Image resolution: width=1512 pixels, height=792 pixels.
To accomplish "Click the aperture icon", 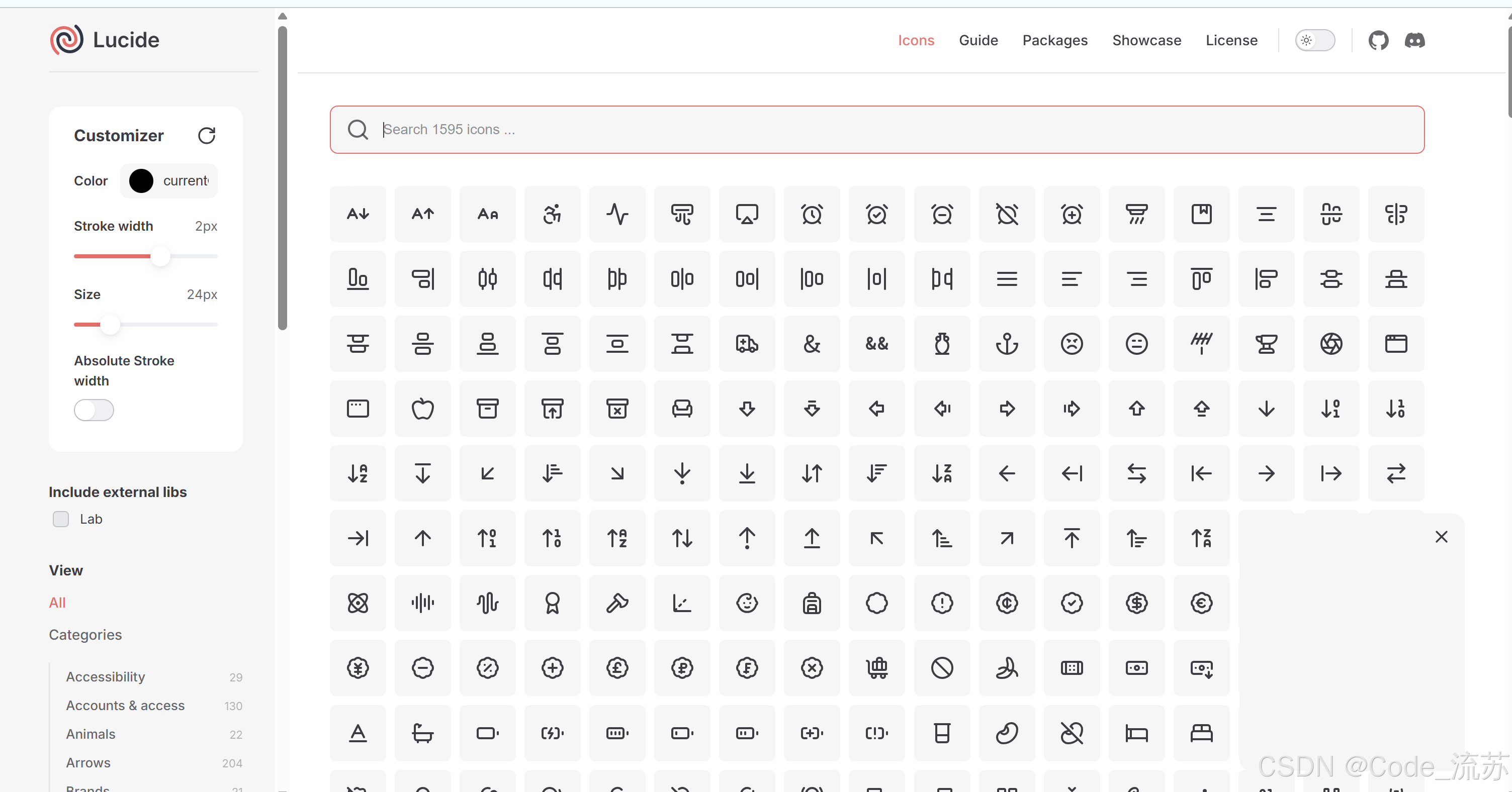I will 1331,344.
